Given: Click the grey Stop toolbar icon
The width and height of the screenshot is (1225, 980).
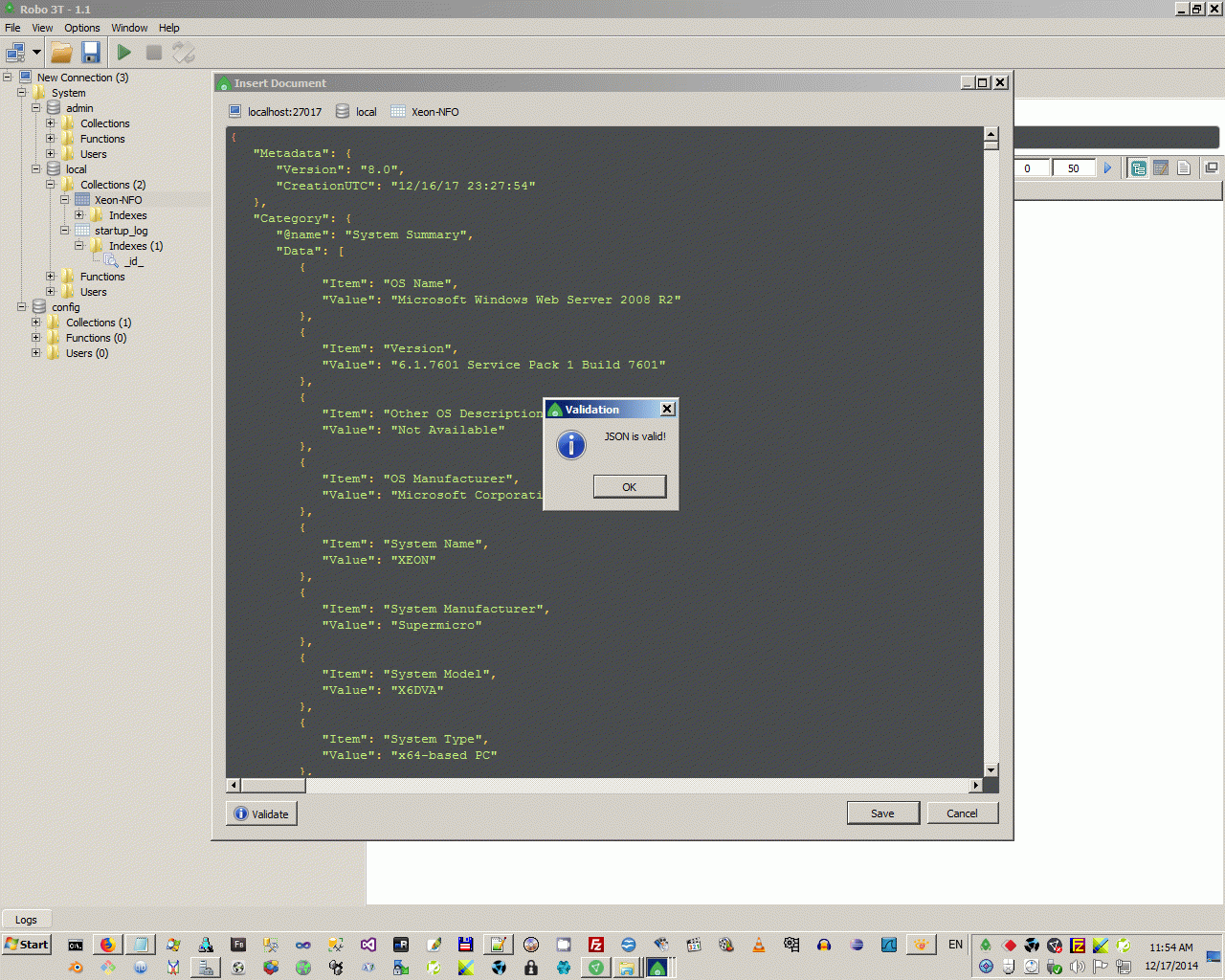Looking at the screenshot, I should 154,53.
